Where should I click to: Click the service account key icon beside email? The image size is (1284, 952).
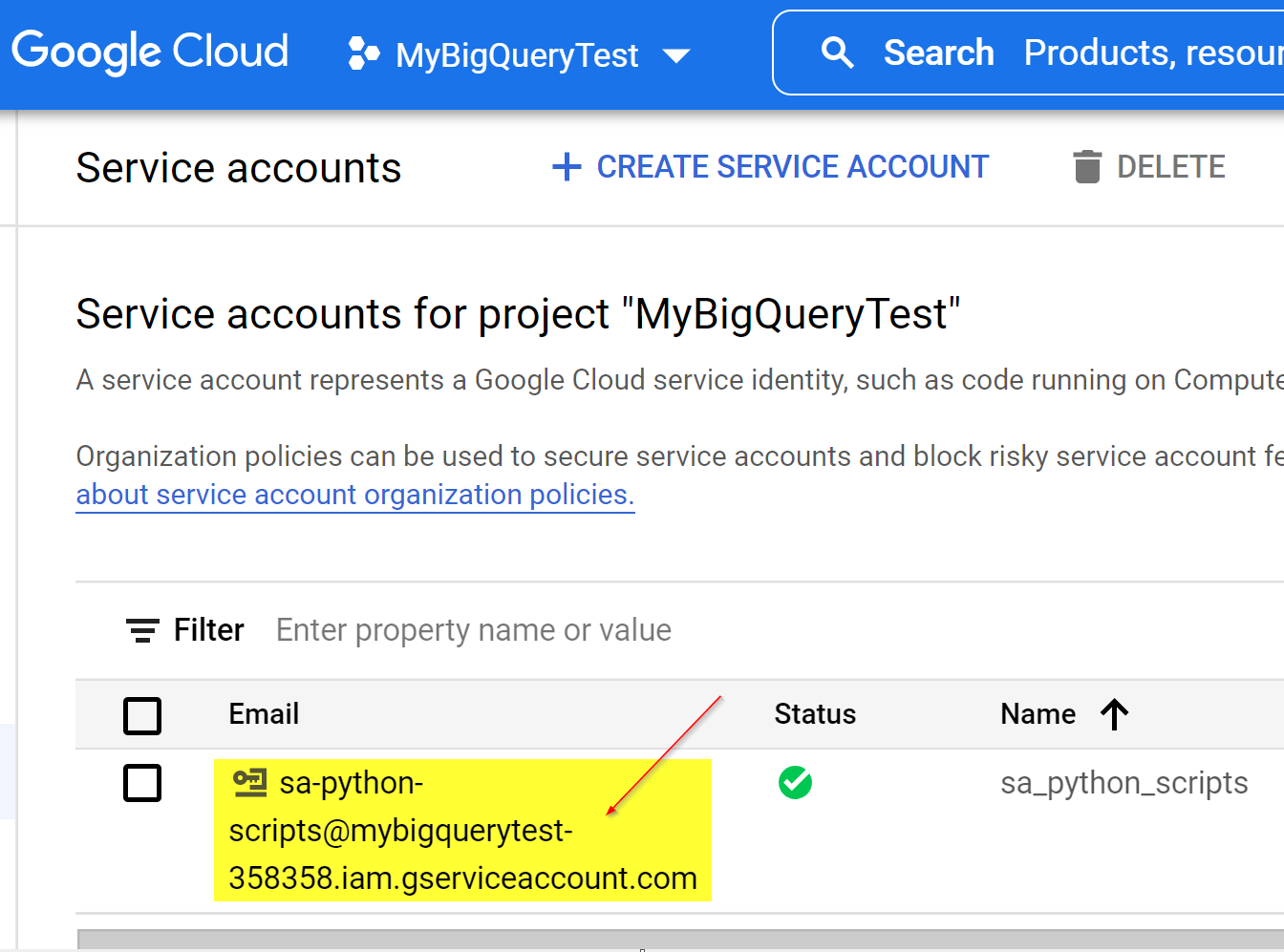249,783
